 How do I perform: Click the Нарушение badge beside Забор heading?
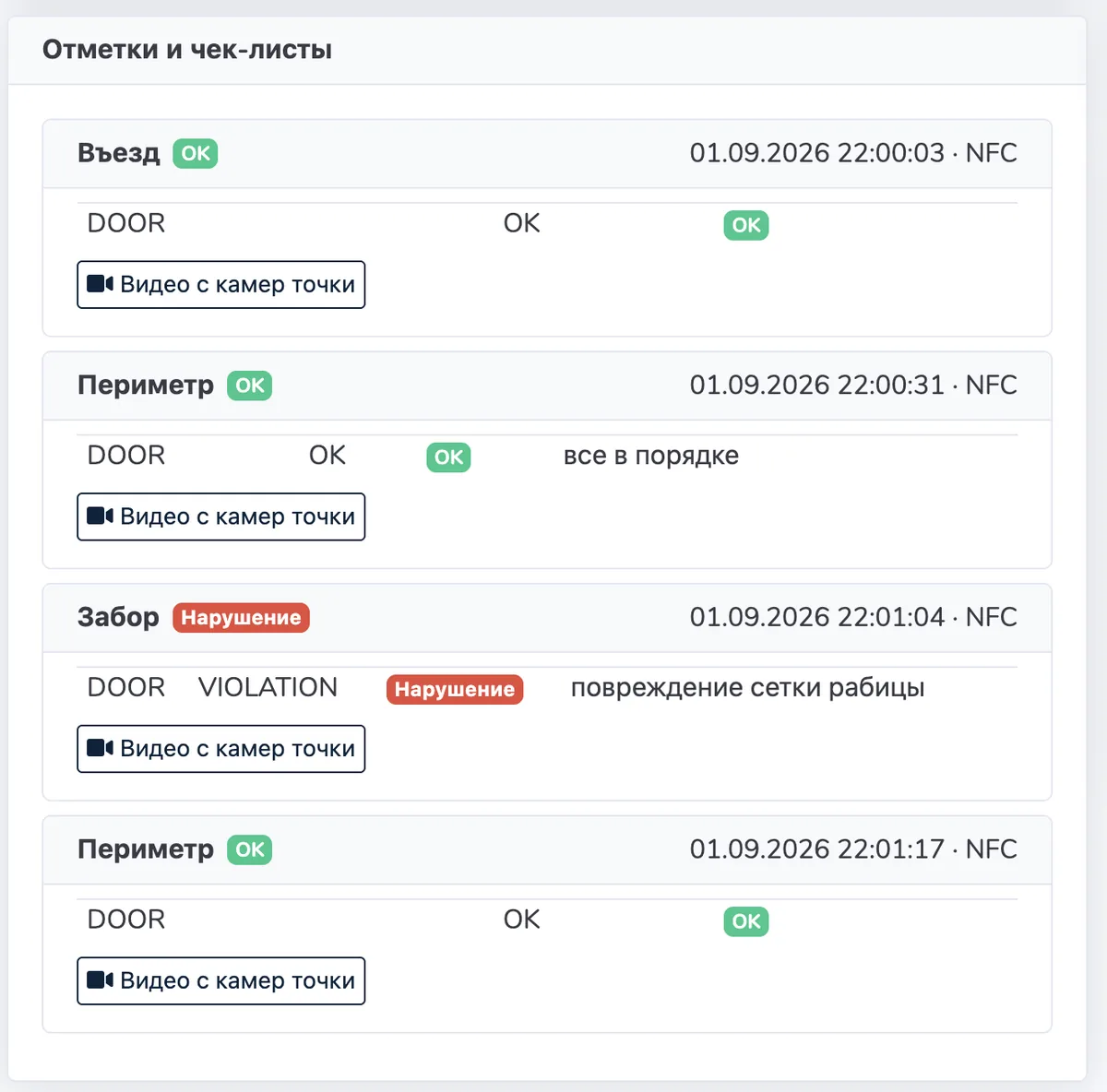point(241,617)
